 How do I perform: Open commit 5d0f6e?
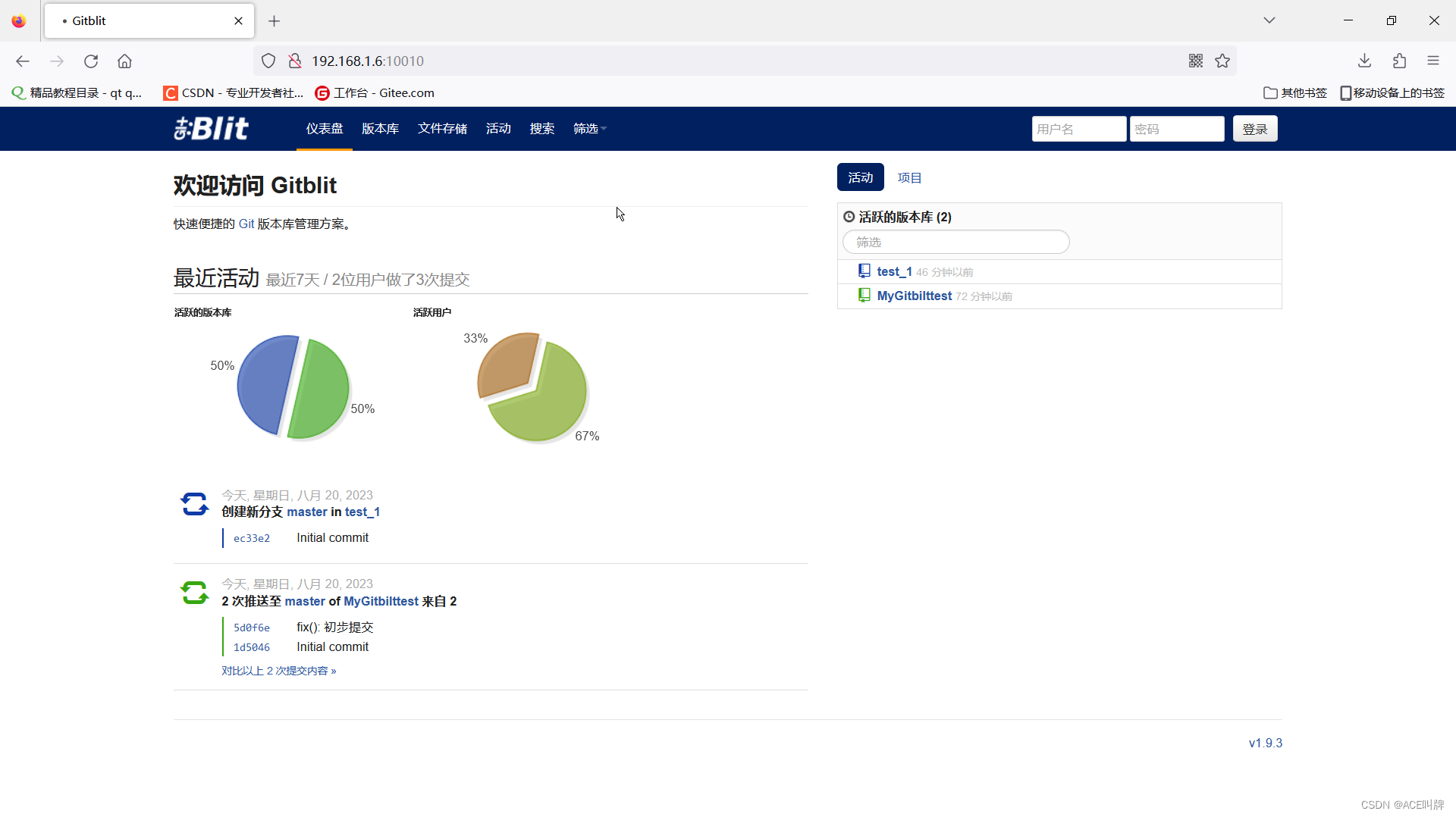252,628
